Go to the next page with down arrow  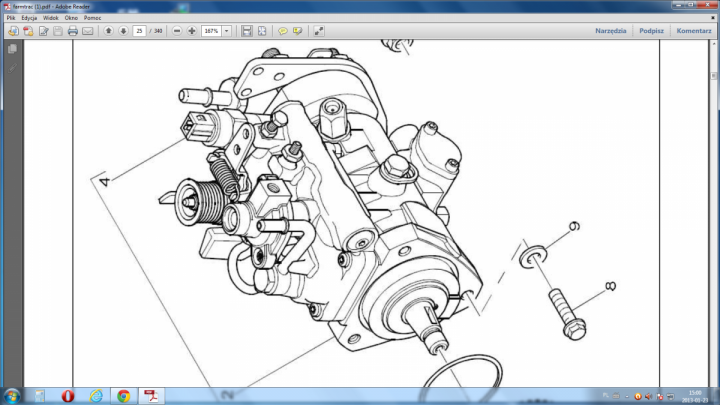(122, 31)
